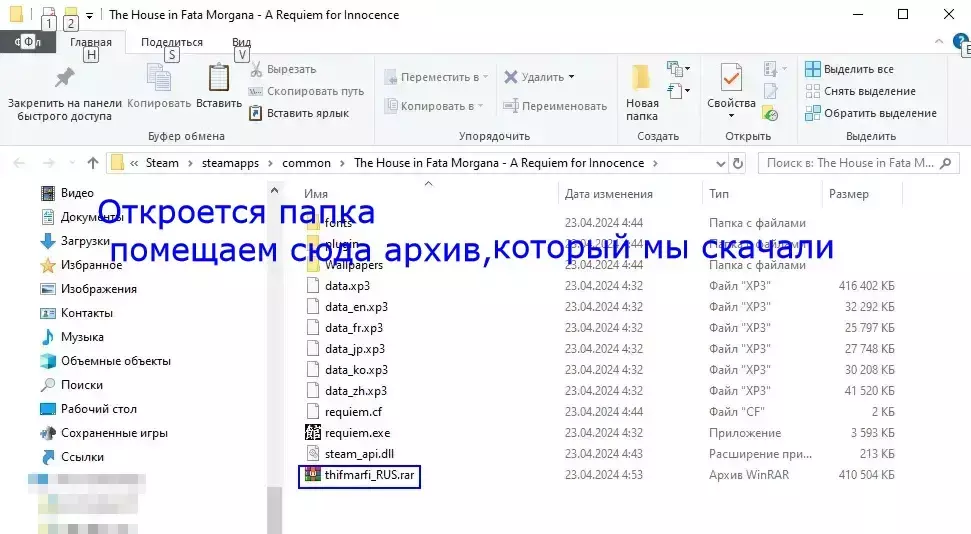The height and width of the screenshot is (534, 971).
Task: Click the History icon in Открыть group
Action: (x=771, y=113)
